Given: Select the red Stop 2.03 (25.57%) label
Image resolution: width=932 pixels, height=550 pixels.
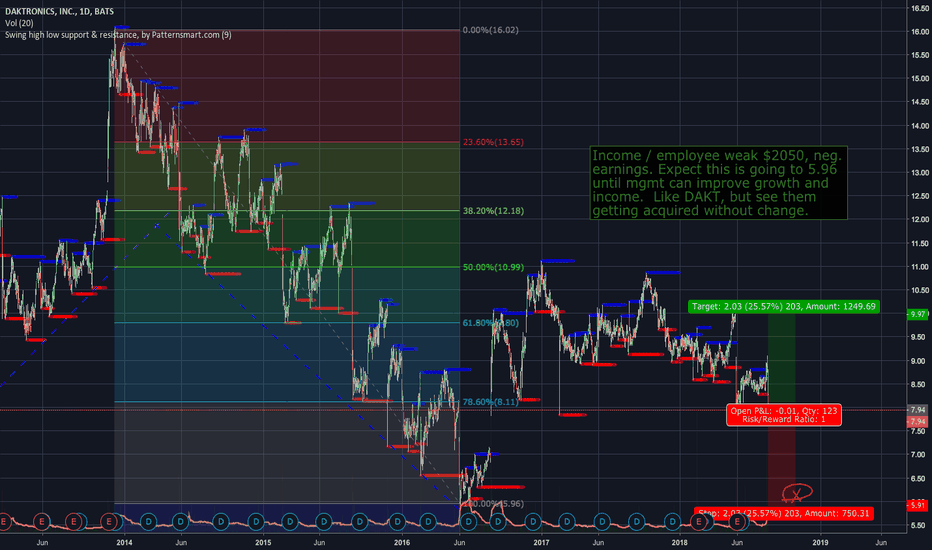Looking at the screenshot, I should point(783,513).
